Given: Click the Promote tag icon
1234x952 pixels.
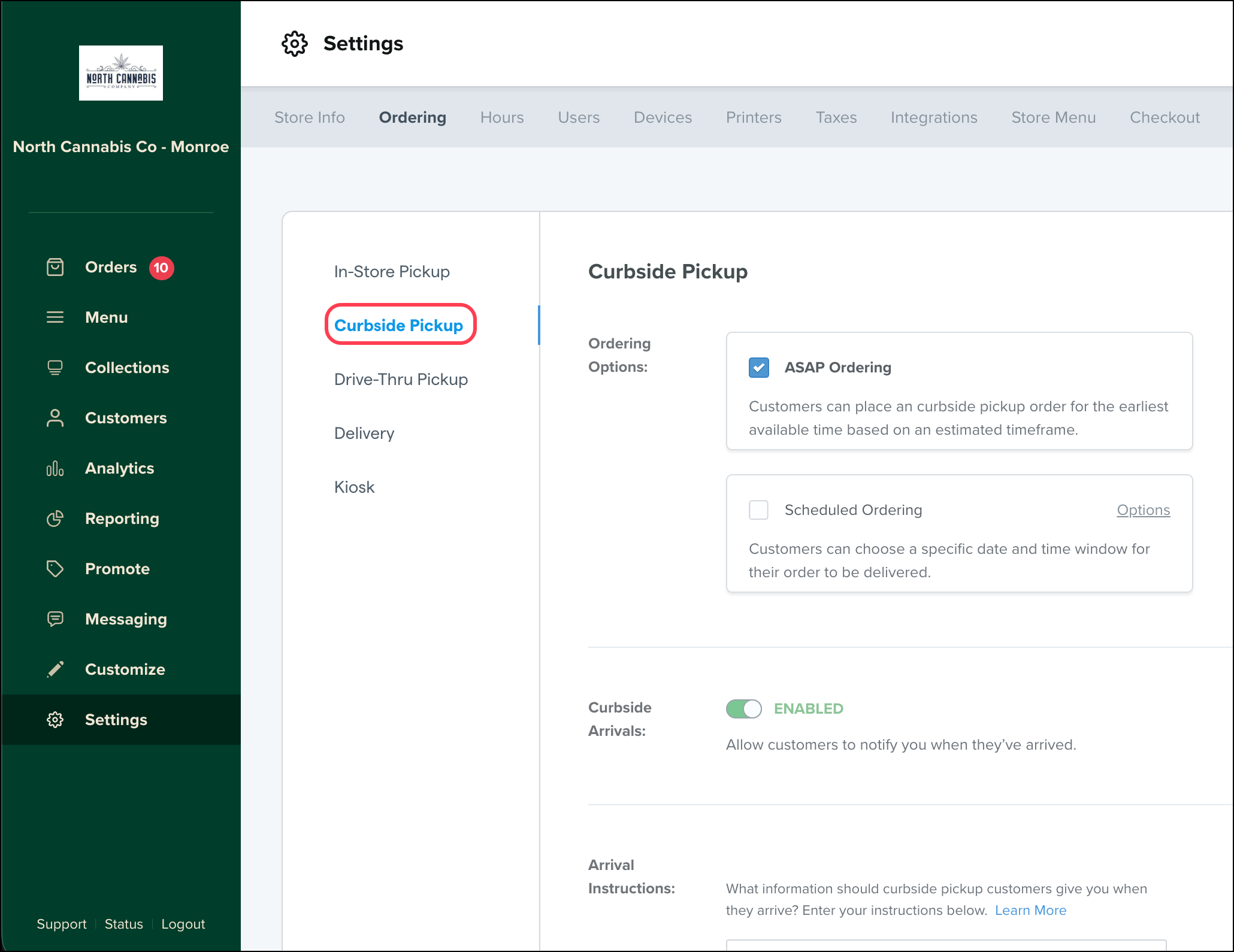Looking at the screenshot, I should click(x=55, y=569).
